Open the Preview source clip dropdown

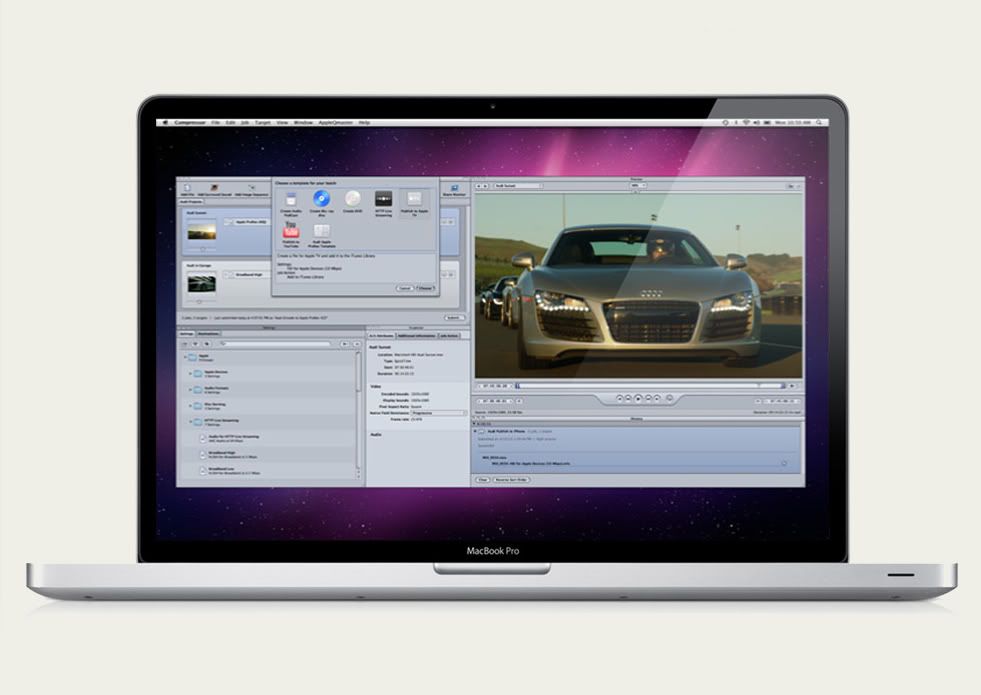[518, 186]
